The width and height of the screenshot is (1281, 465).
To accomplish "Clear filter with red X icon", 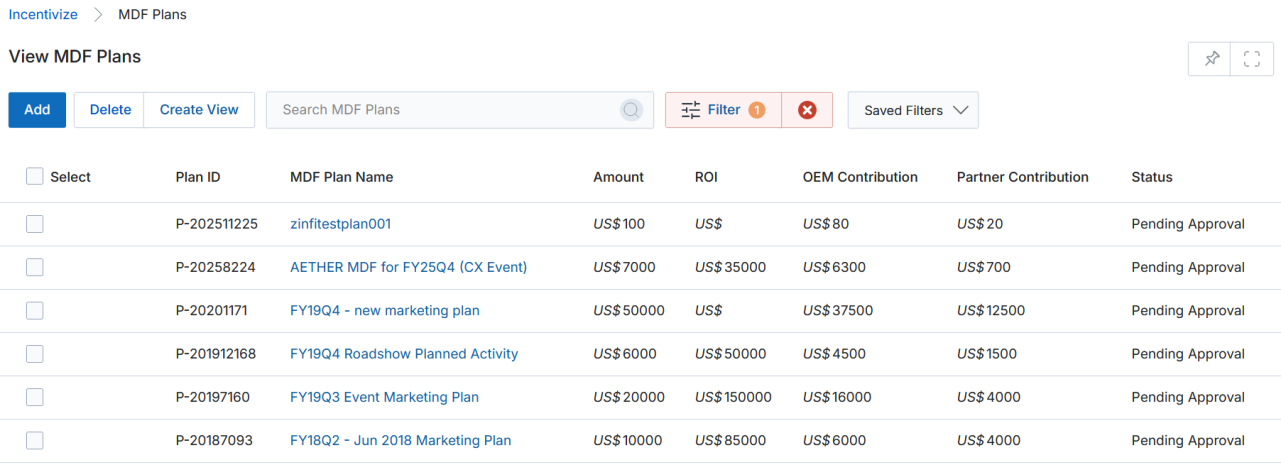I will tap(807, 110).
